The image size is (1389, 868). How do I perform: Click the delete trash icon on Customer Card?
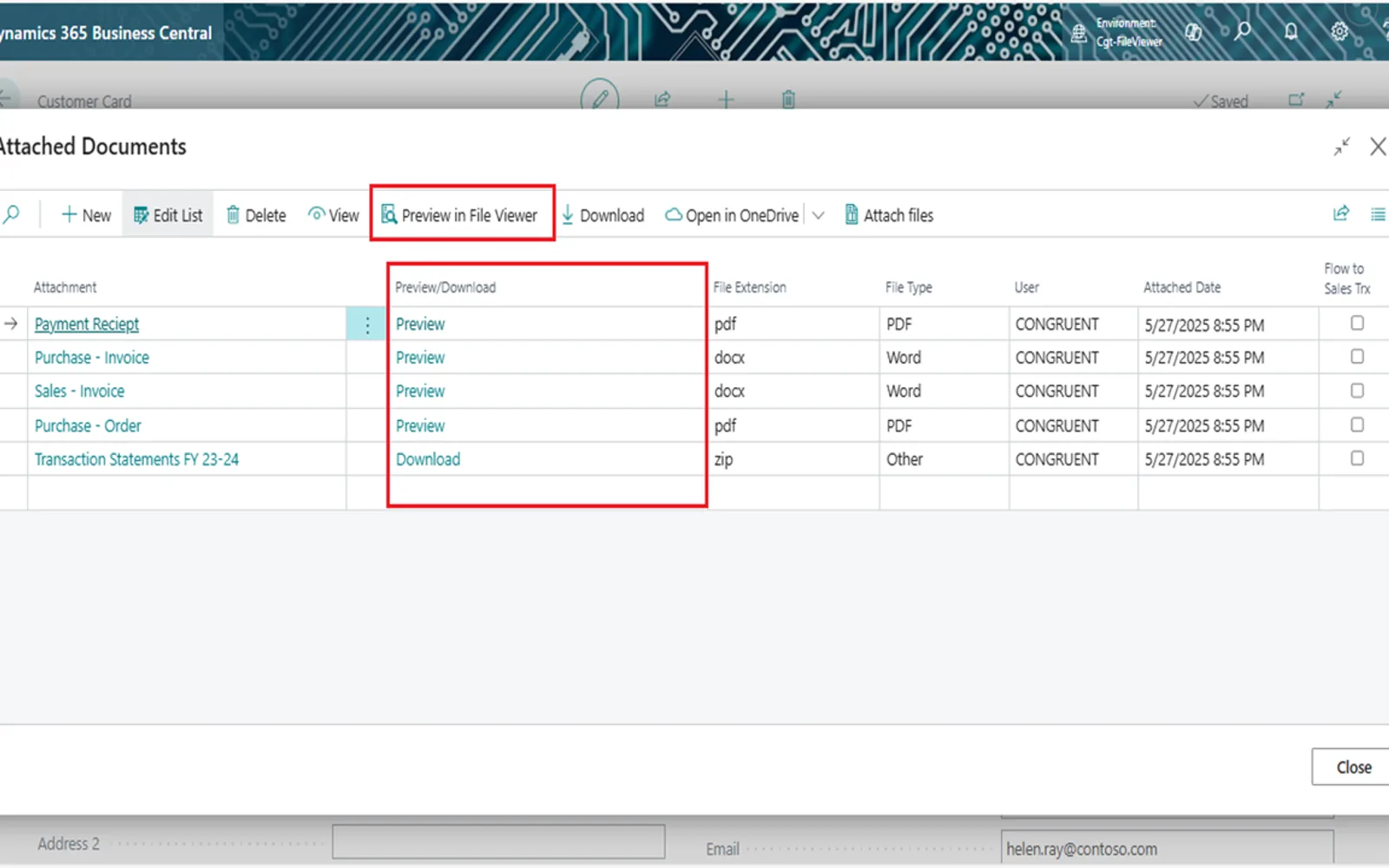click(788, 100)
